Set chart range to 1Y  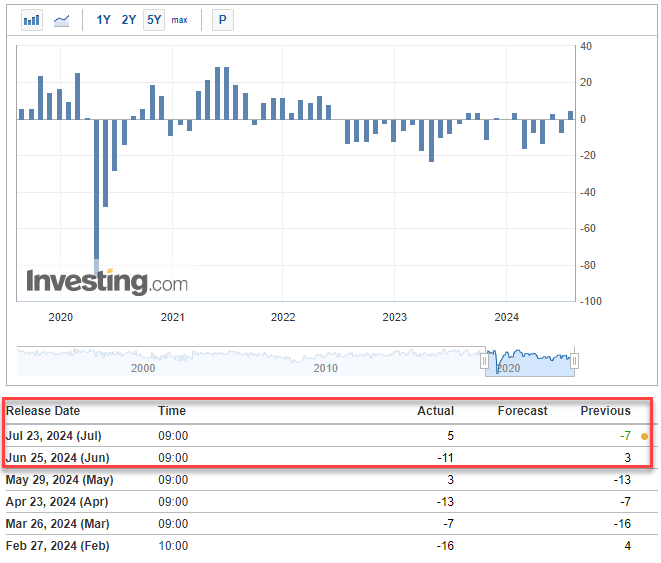click(104, 20)
